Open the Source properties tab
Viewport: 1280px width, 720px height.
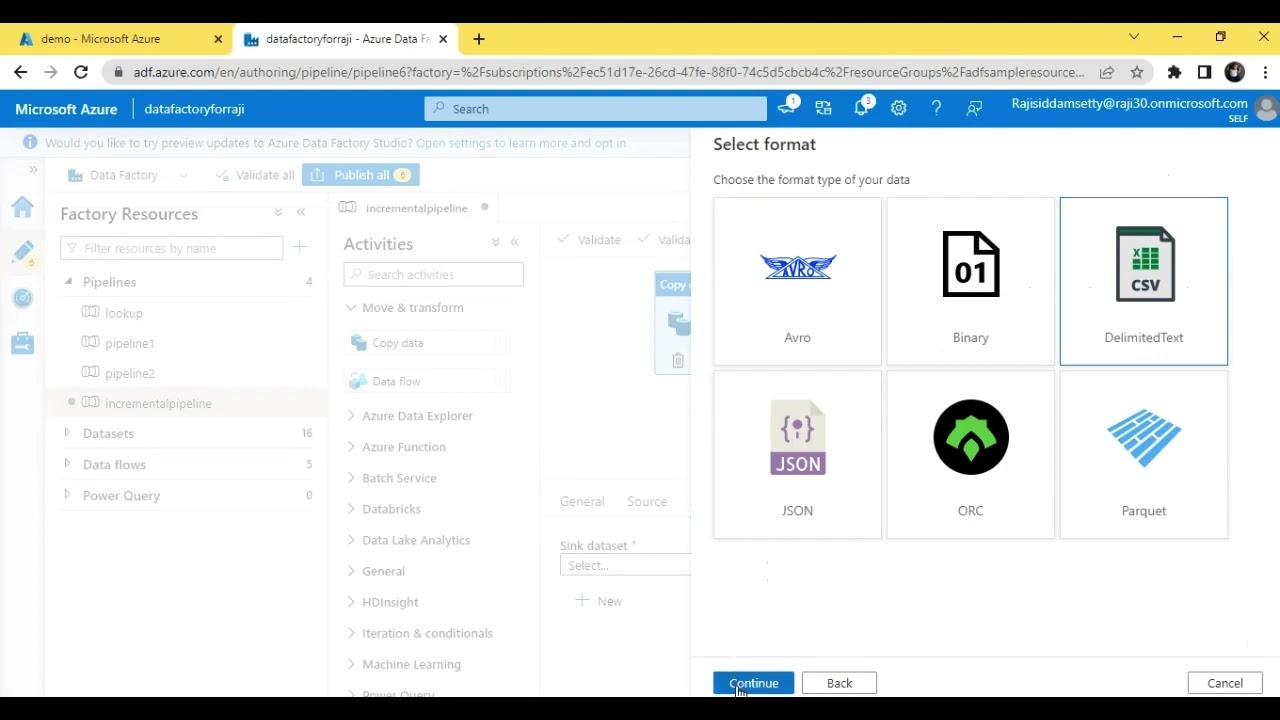[647, 502]
